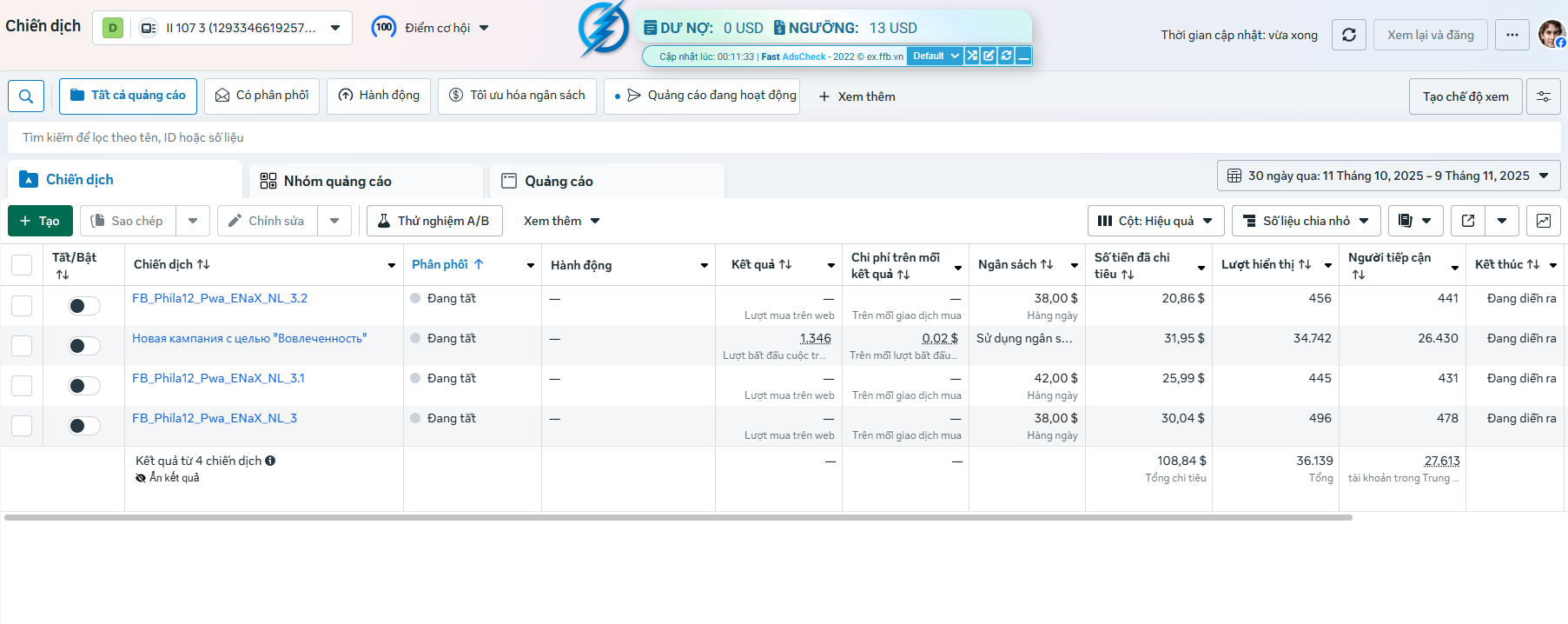Open the Hành động column menu arrow
This screenshot has height=624, width=1568.
point(705,265)
